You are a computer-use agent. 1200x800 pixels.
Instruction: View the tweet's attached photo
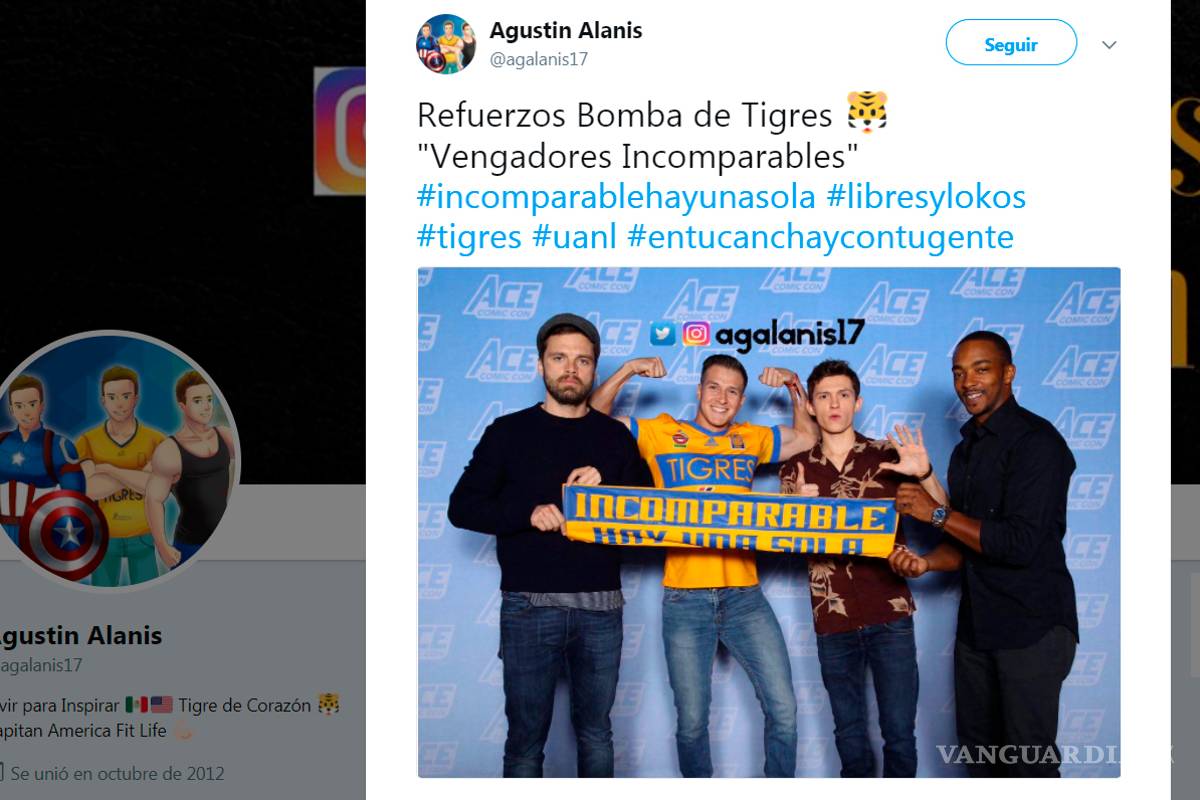pos(769,522)
